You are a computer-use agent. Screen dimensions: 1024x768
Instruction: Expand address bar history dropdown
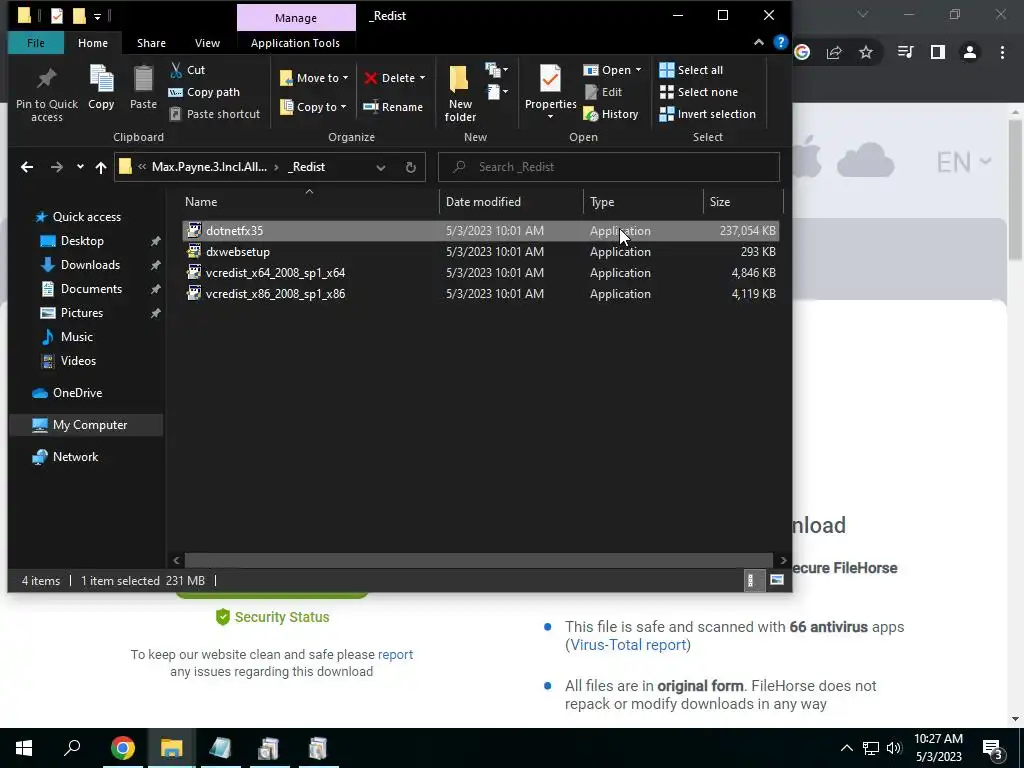coord(381,167)
